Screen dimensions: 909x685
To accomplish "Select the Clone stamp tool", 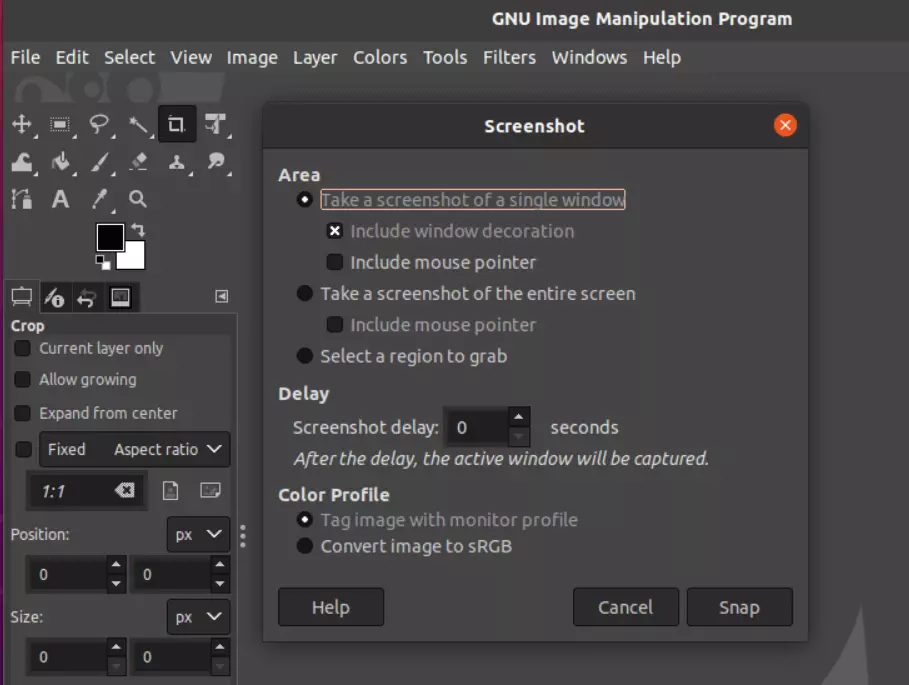I will [x=177, y=162].
